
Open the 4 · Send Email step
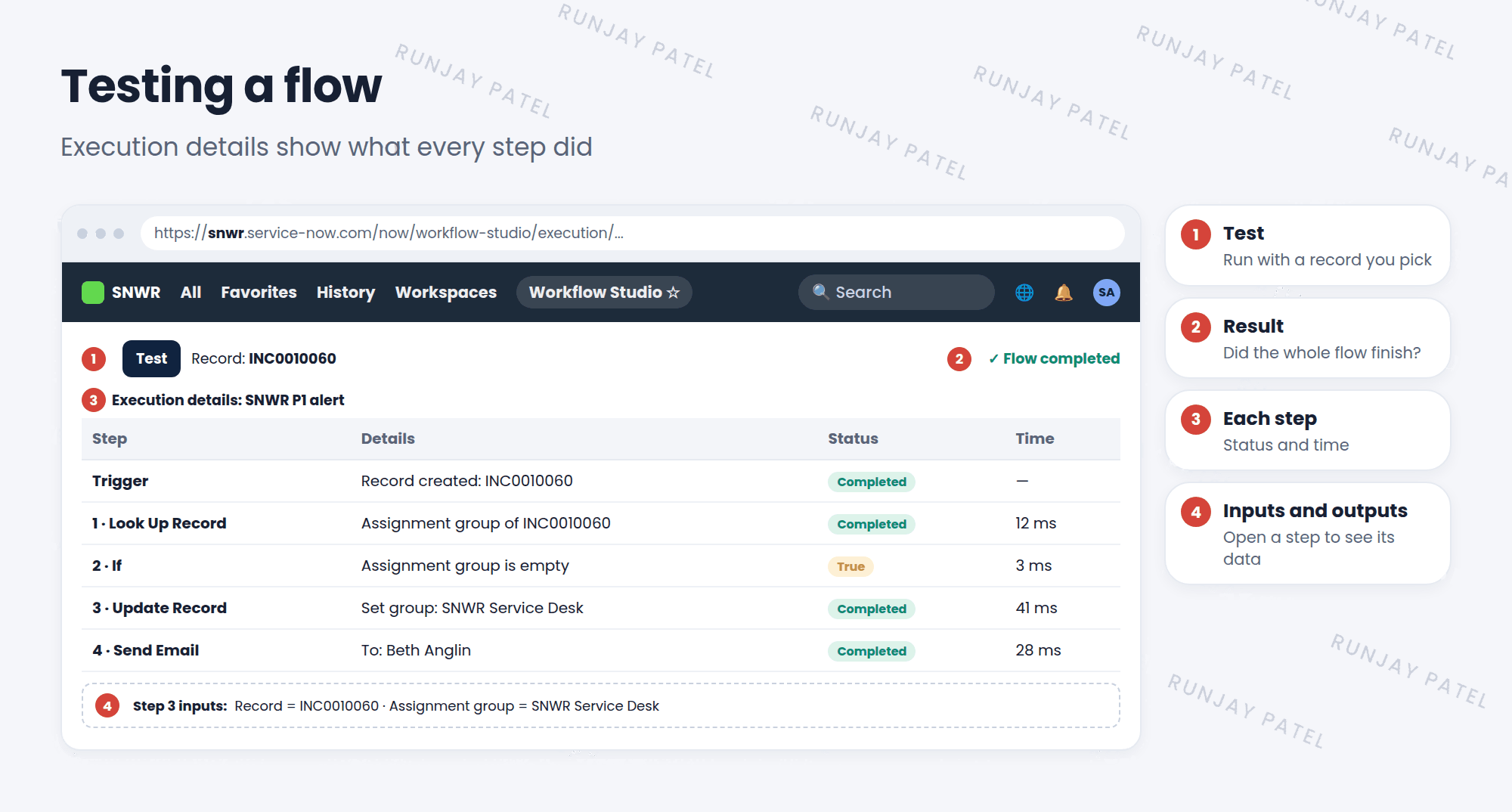pyautogui.click(x=601, y=650)
